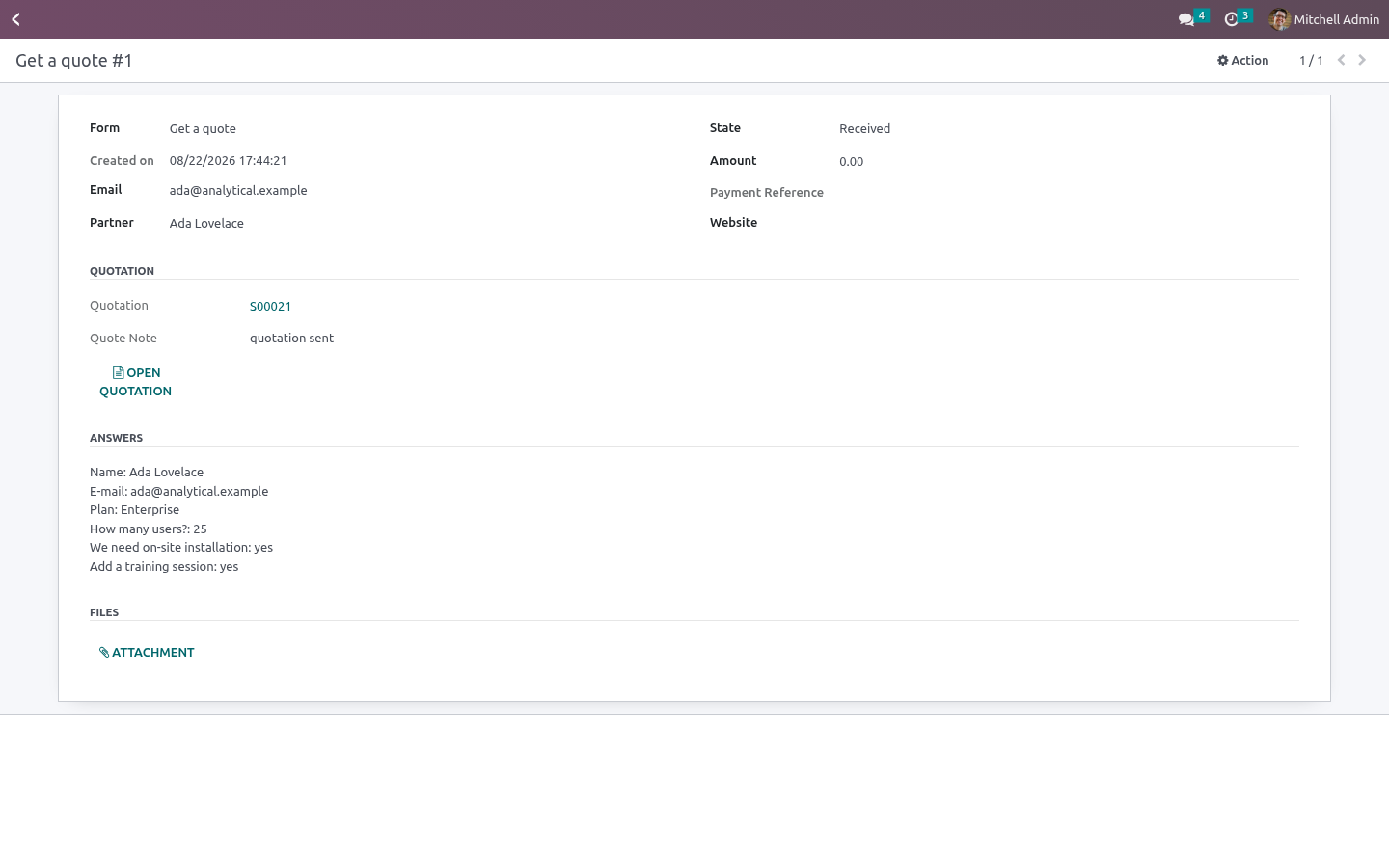
Task: Click the page title 'Get a quote #1'
Action: [74, 61]
